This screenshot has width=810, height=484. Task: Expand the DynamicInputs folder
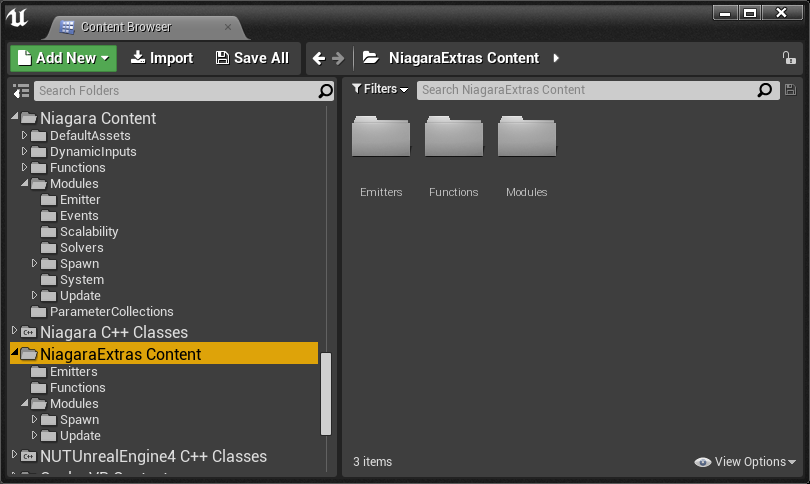pyautogui.click(x=24, y=151)
